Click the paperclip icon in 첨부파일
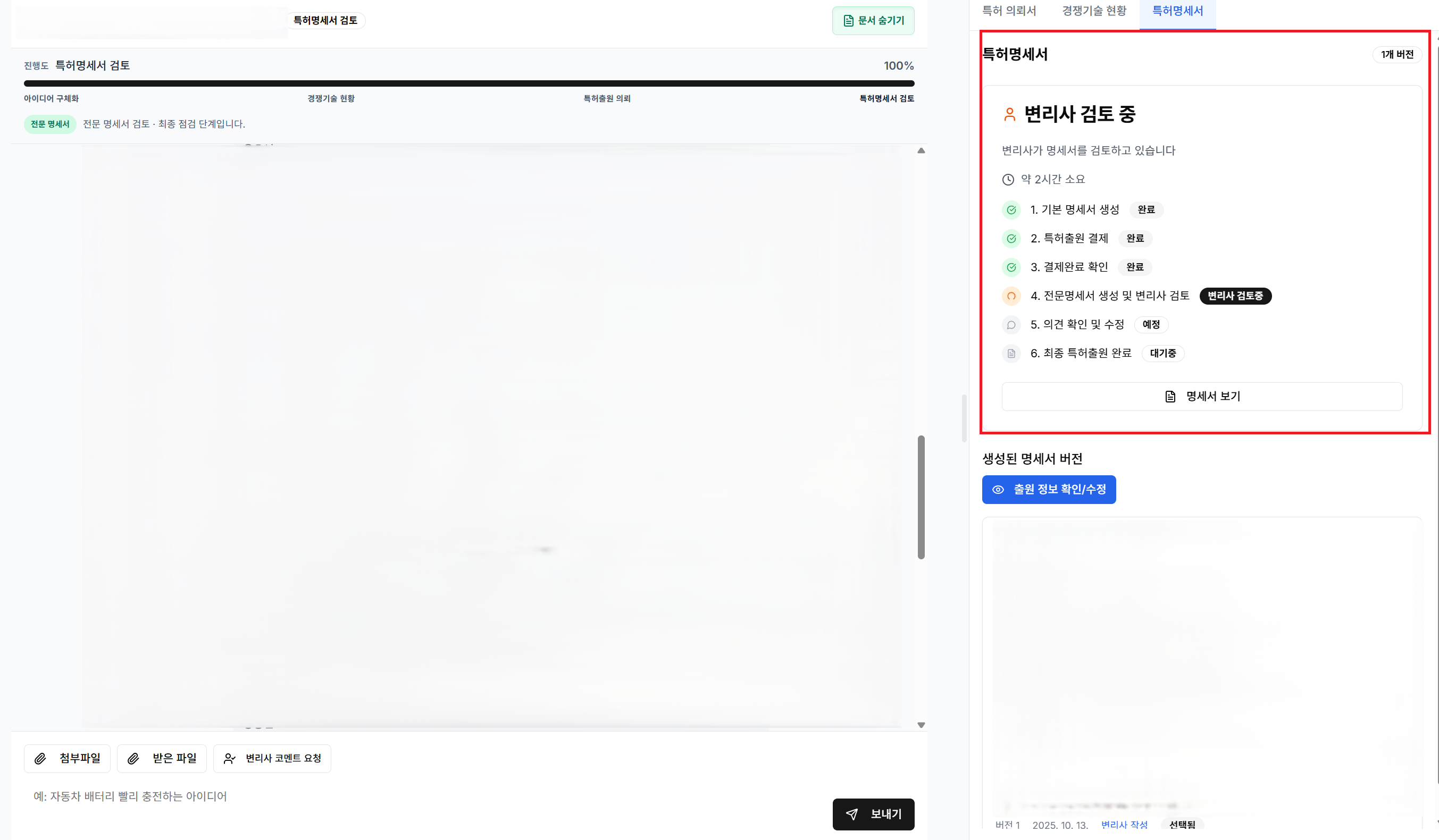Screen dimensions: 1439x840 tap(40, 758)
